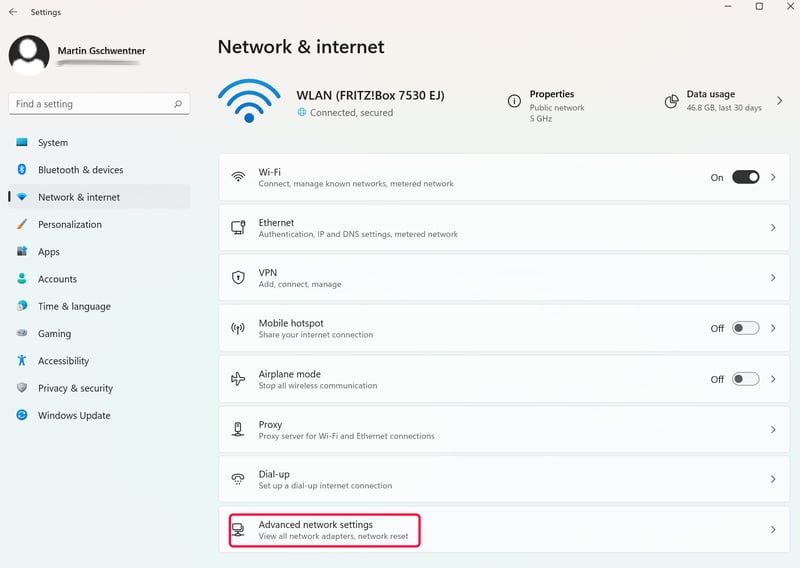Expand Advanced network settings chevron
The width and height of the screenshot is (800, 568).
click(773, 530)
